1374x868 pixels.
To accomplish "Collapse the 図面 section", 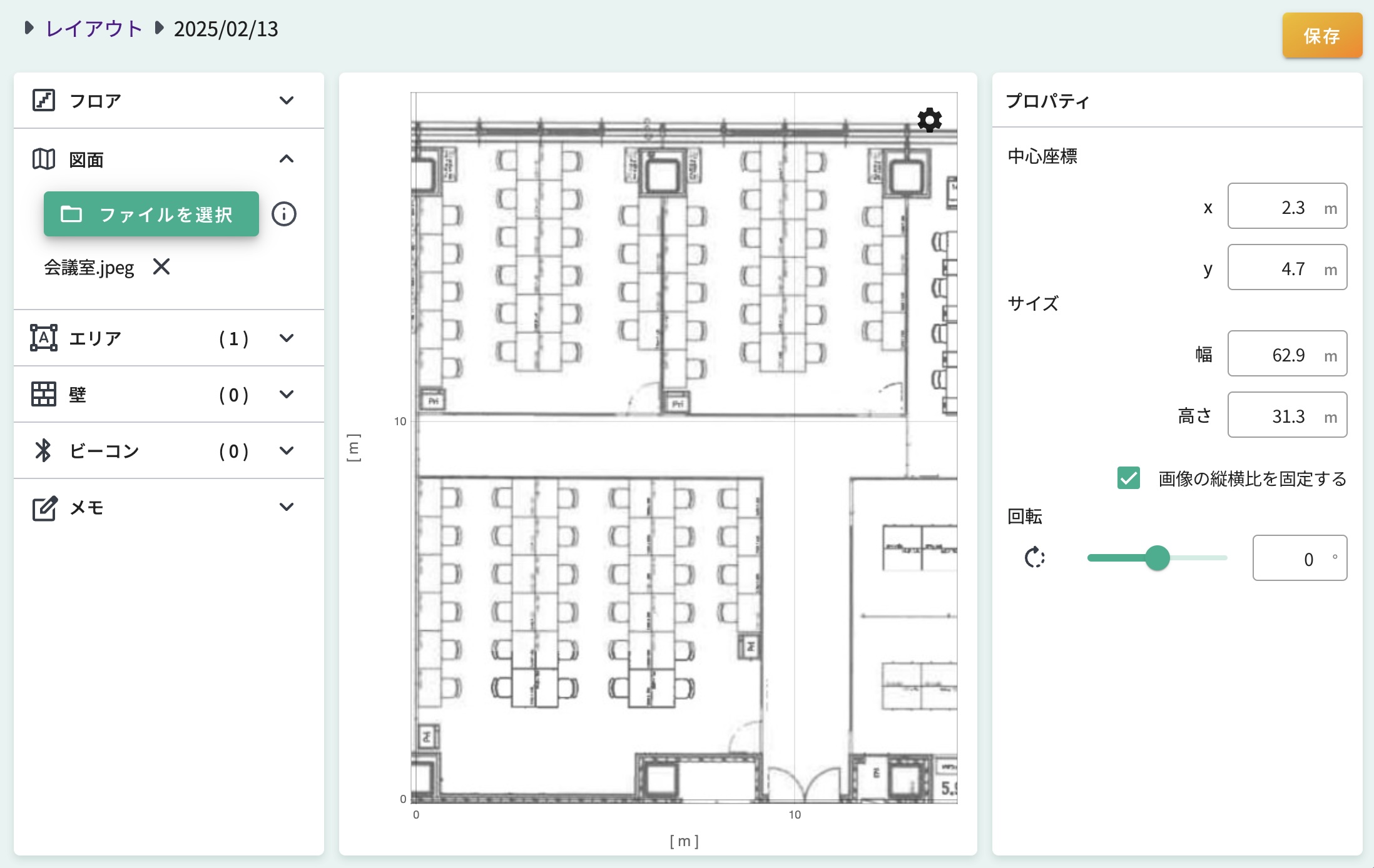I will (x=287, y=158).
